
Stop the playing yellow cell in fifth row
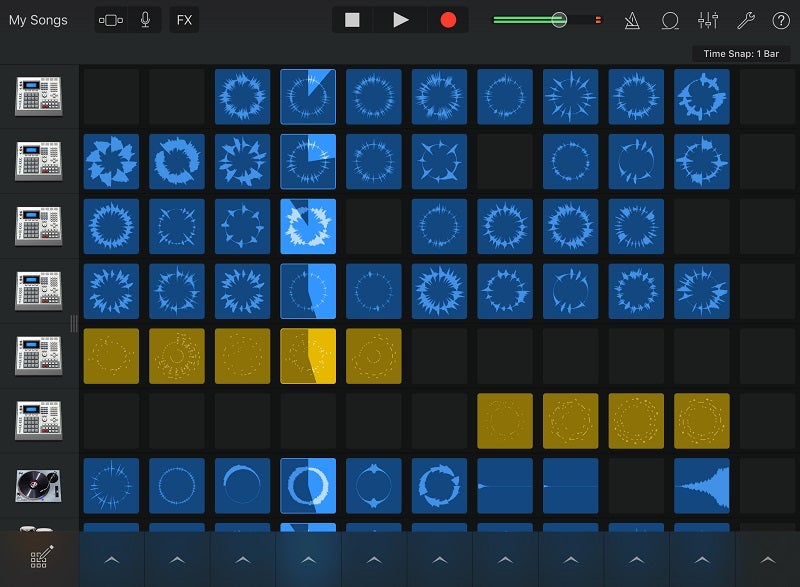click(x=308, y=356)
